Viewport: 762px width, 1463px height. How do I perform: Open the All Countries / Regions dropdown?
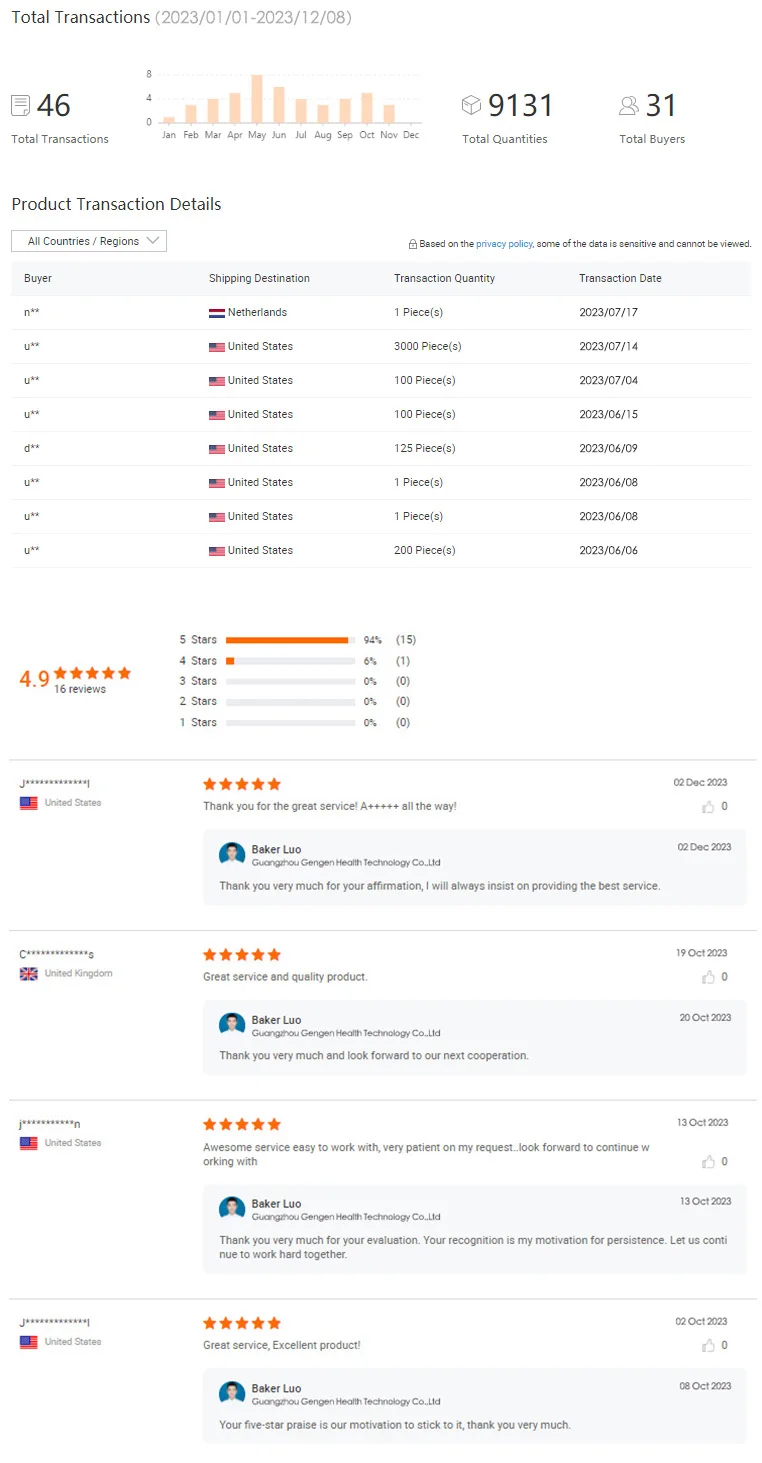click(x=89, y=241)
